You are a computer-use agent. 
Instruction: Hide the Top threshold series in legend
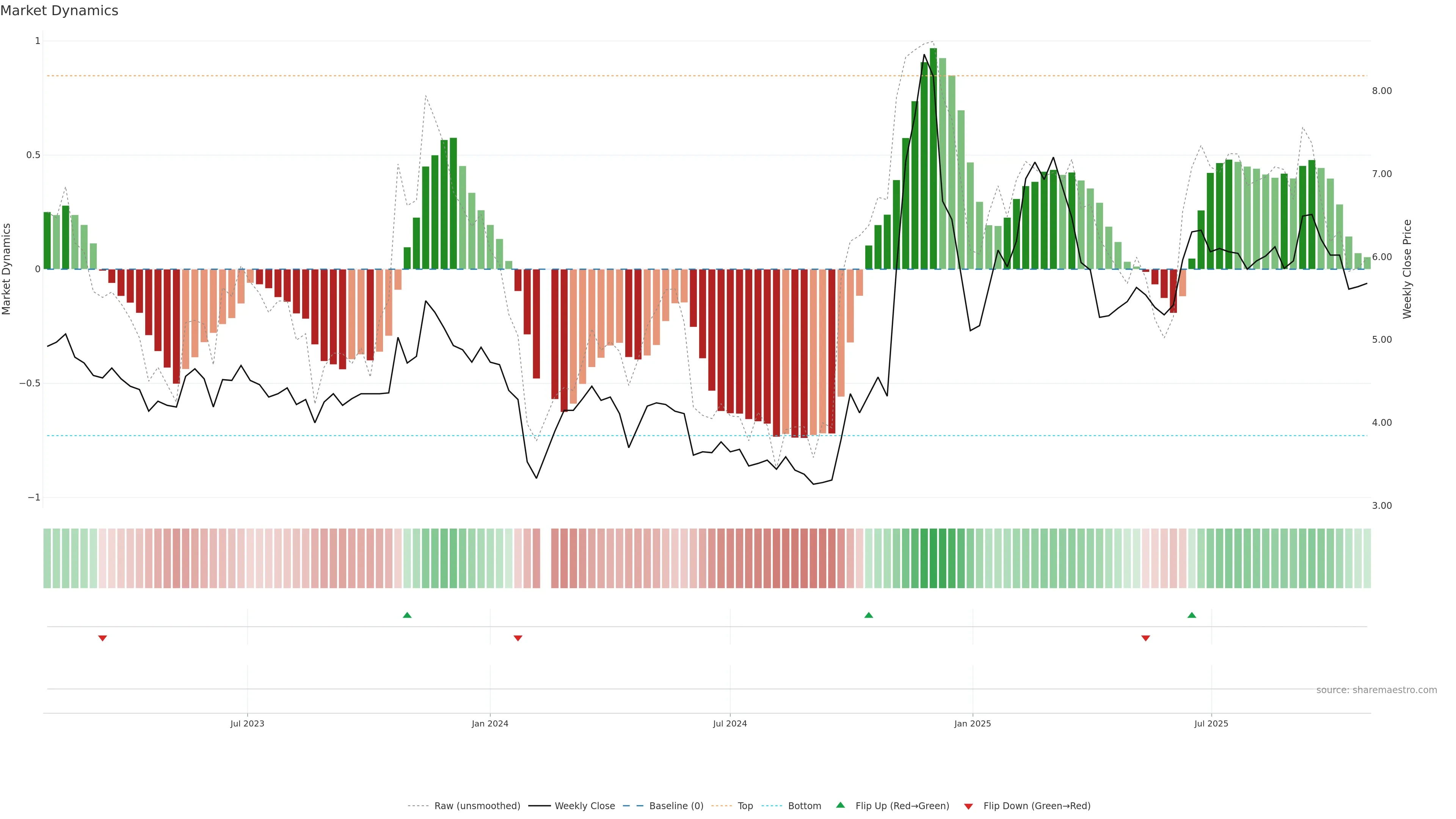[745, 806]
